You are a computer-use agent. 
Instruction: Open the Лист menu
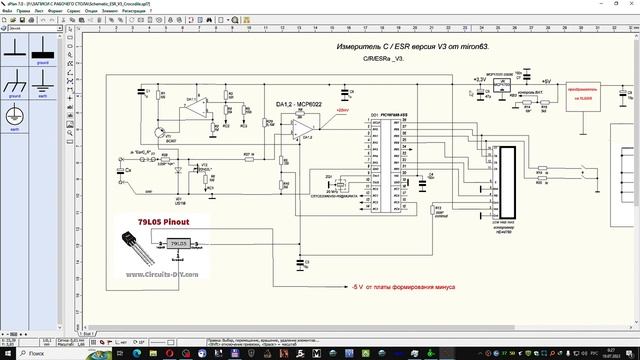tap(39, 11)
